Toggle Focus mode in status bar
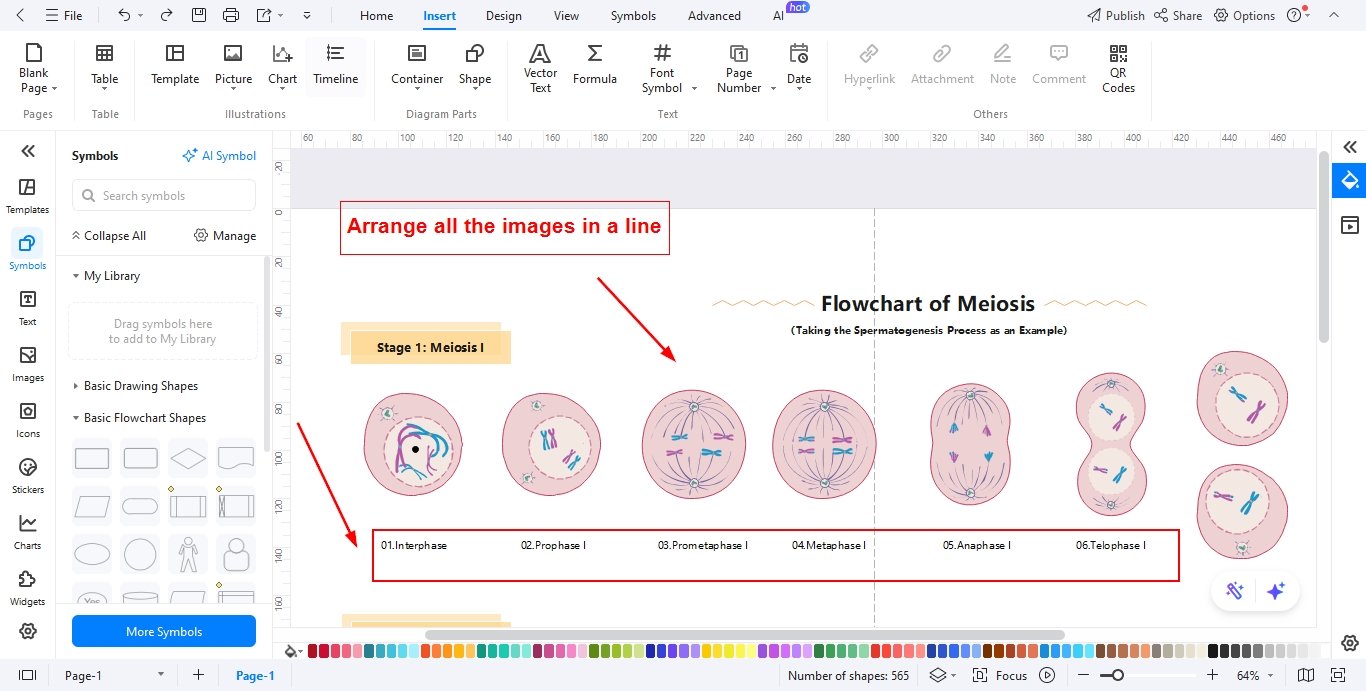Screen dimensions: 1366x691 [x=999, y=675]
